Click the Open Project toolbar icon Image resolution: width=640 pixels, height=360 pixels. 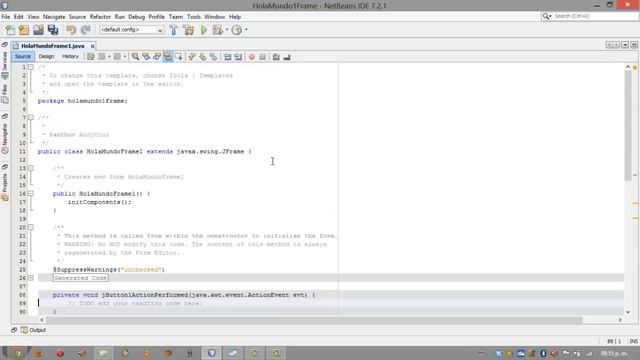(x=38, y=30)
